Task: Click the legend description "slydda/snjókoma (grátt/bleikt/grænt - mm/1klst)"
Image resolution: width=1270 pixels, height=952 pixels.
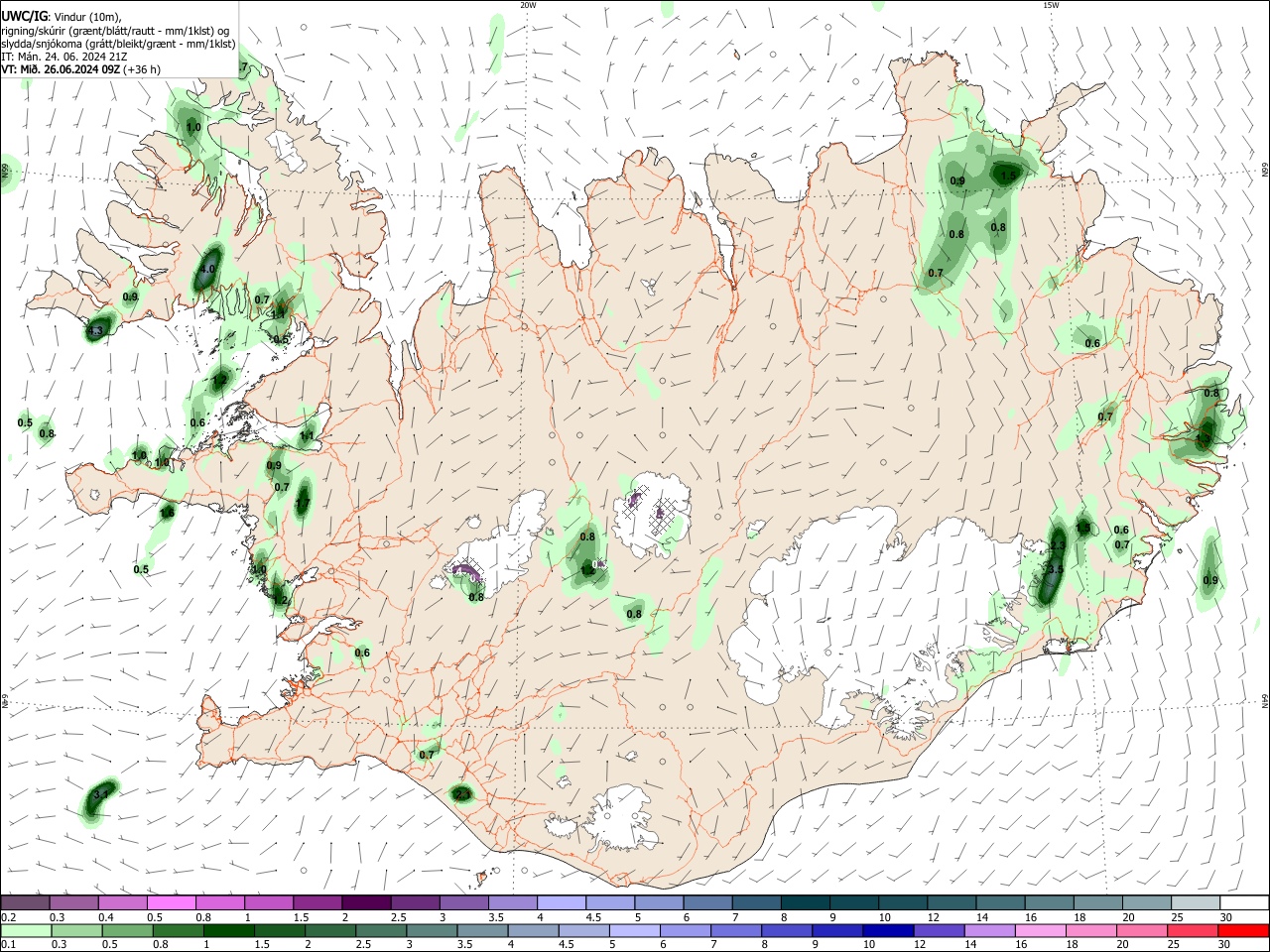Action: pyautogui.click(x=118, y=44)
